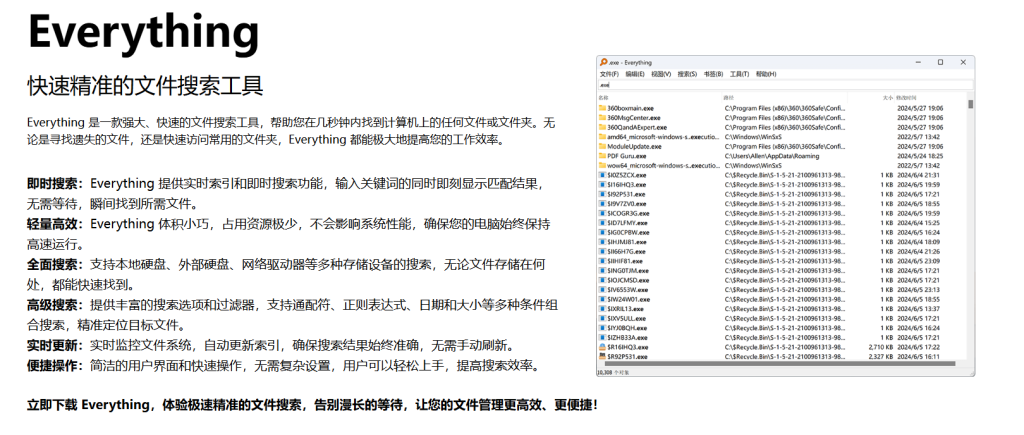Click the file icon beside $IW24W01.exe
Screen dimensions: 1024x435
click(602, 299)
